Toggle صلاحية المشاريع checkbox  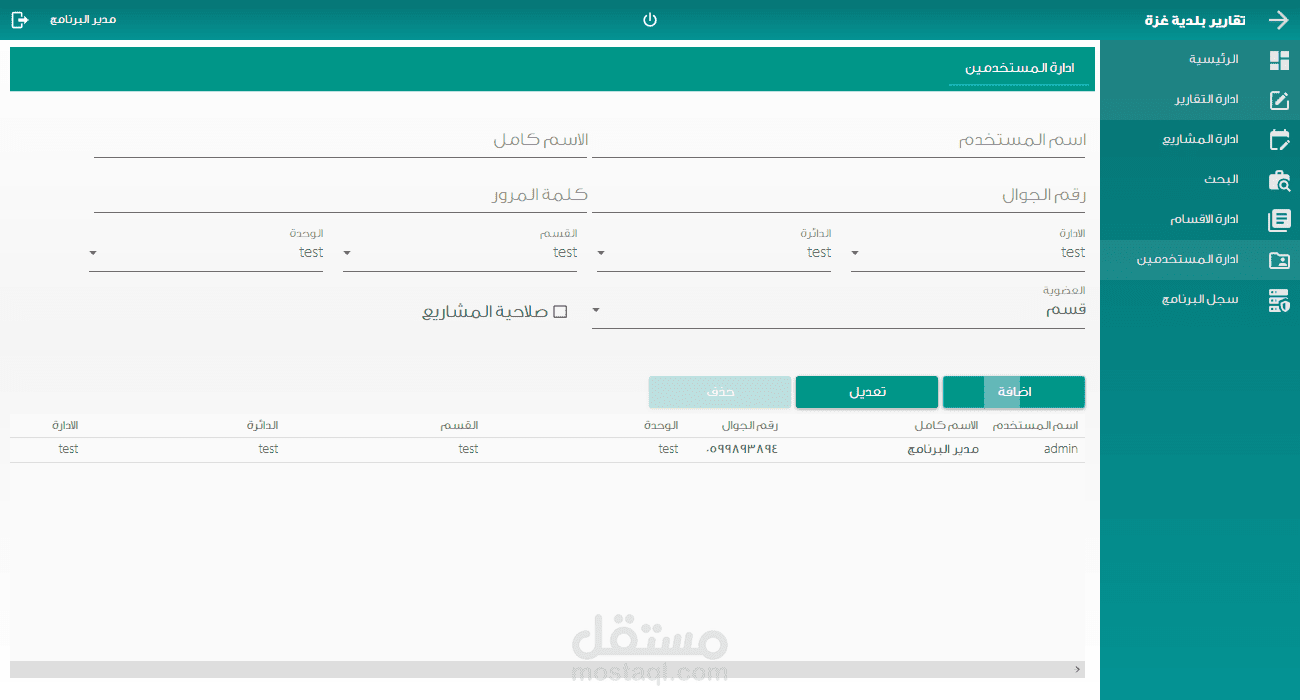click(560, 312)
